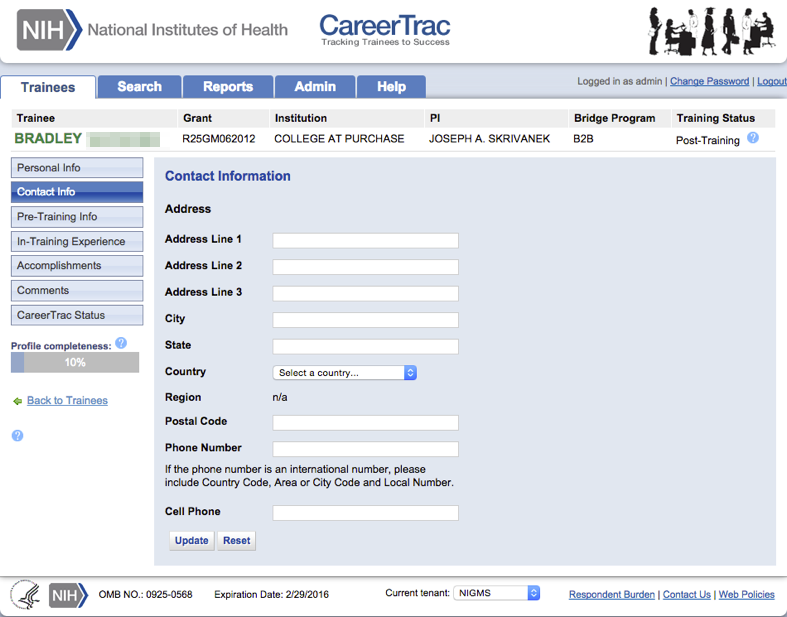Click the Post-Training status text
Image resolution: width=787 pixels, height=617 pixels.
click(x=708, y=140)
